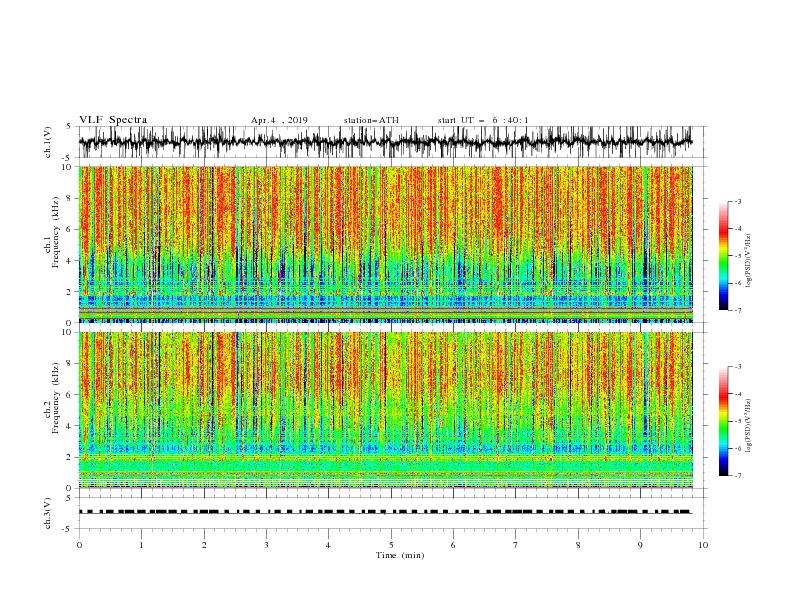The width and height of the screenshot is (792, 612).
Task: Select ch.2 colorbar "log(PSD)(V²/Hz)" label
Action: pyautogui.click(x=748, y=426)
